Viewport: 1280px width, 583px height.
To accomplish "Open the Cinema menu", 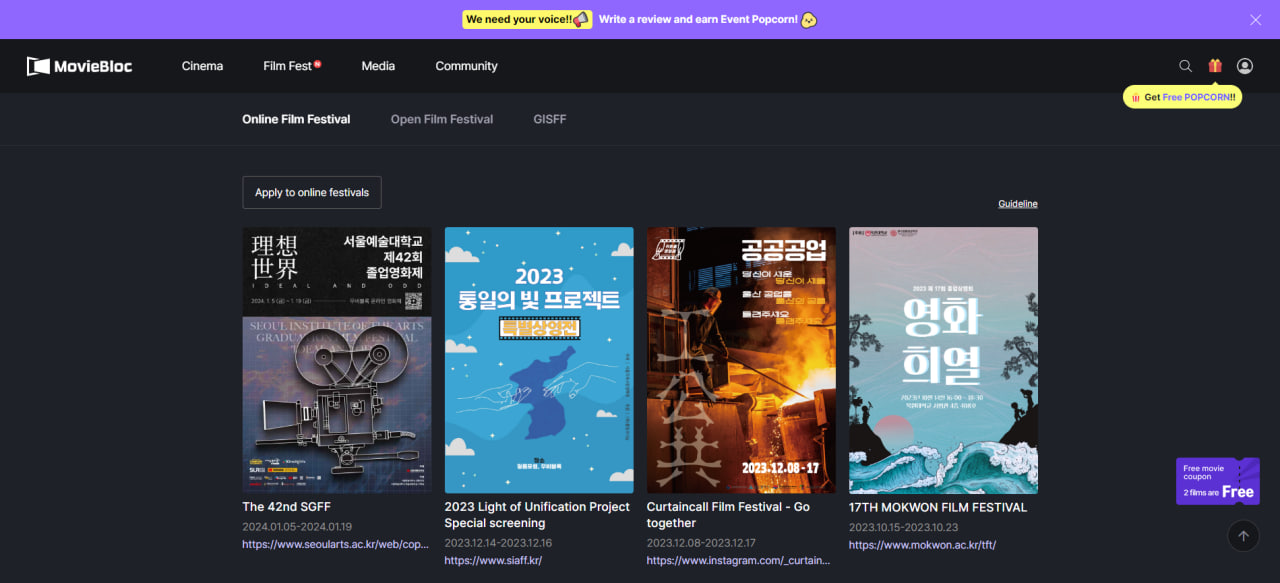I will point(202,66).
